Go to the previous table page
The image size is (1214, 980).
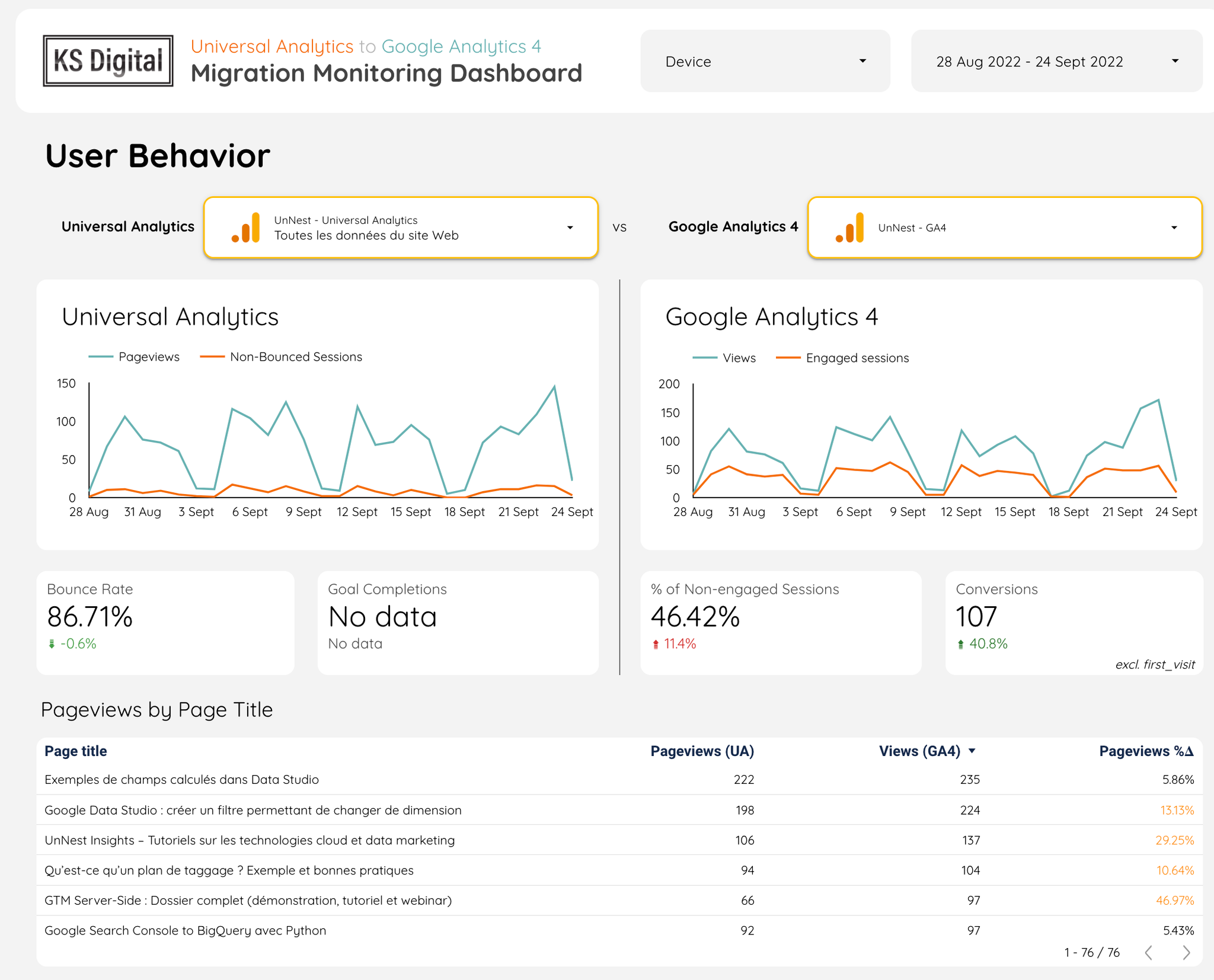[1149, 953]
